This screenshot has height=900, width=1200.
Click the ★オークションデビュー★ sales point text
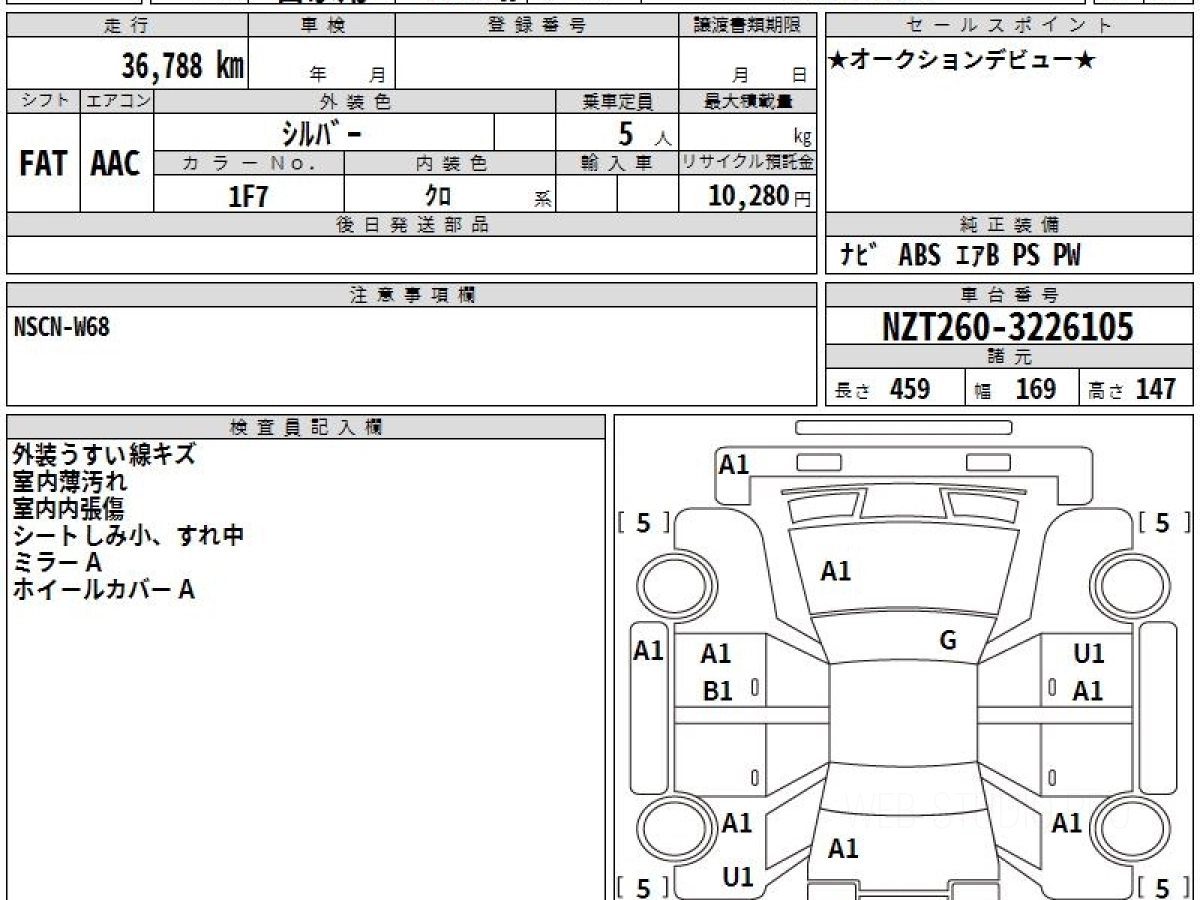(x=962, y=61)
